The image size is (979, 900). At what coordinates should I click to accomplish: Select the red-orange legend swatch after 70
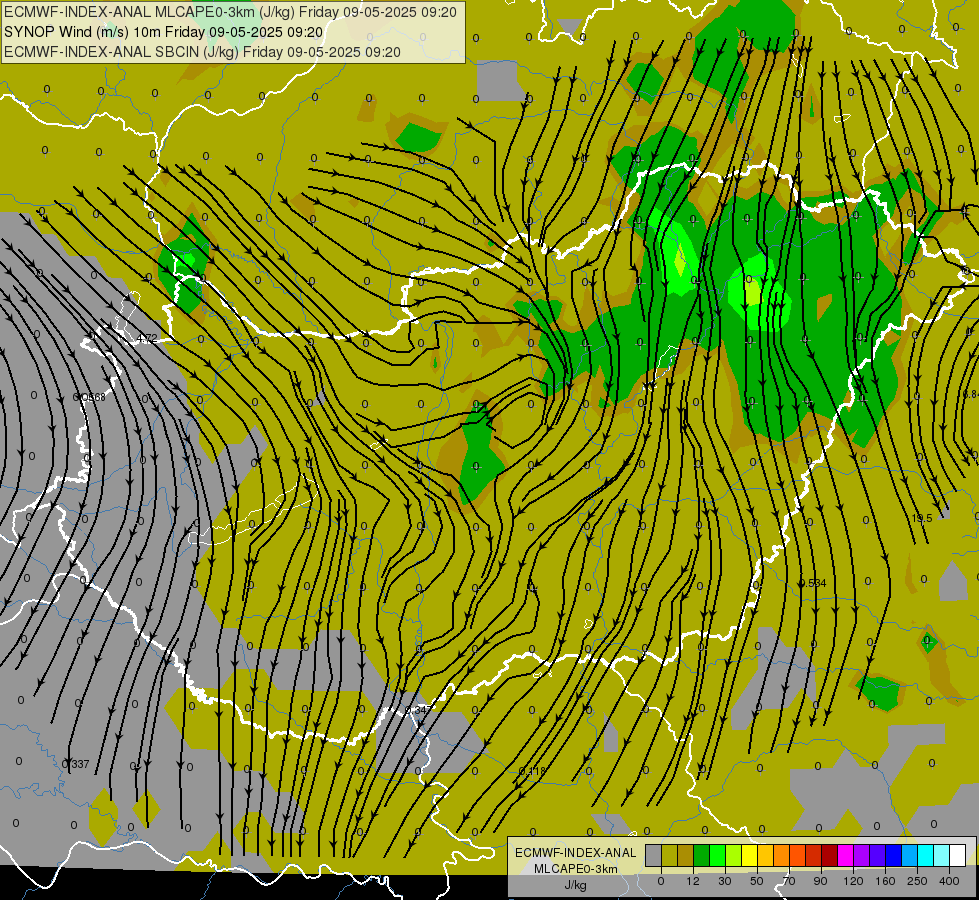[798, 856]
